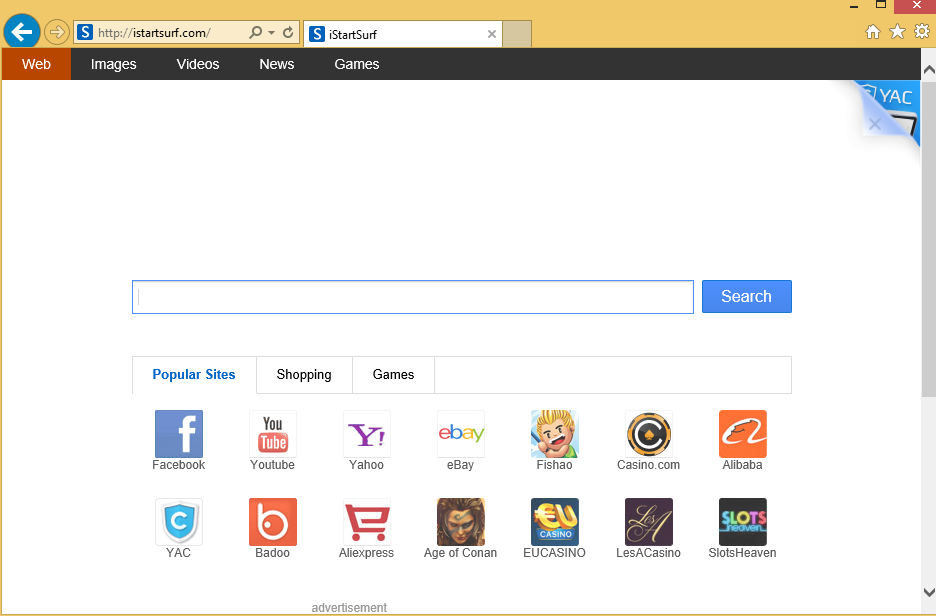Image resolution: width=936 pixels, height=616 pixels.
Task: Open the YAC shield icon
Action: pyautogui.click(x=178, y=522)
